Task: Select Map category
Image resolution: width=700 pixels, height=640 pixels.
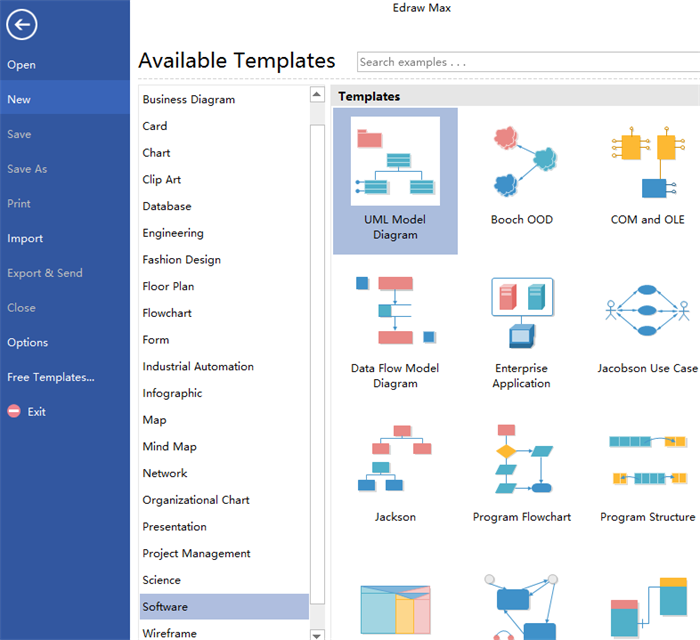Action: coord(154,420)
